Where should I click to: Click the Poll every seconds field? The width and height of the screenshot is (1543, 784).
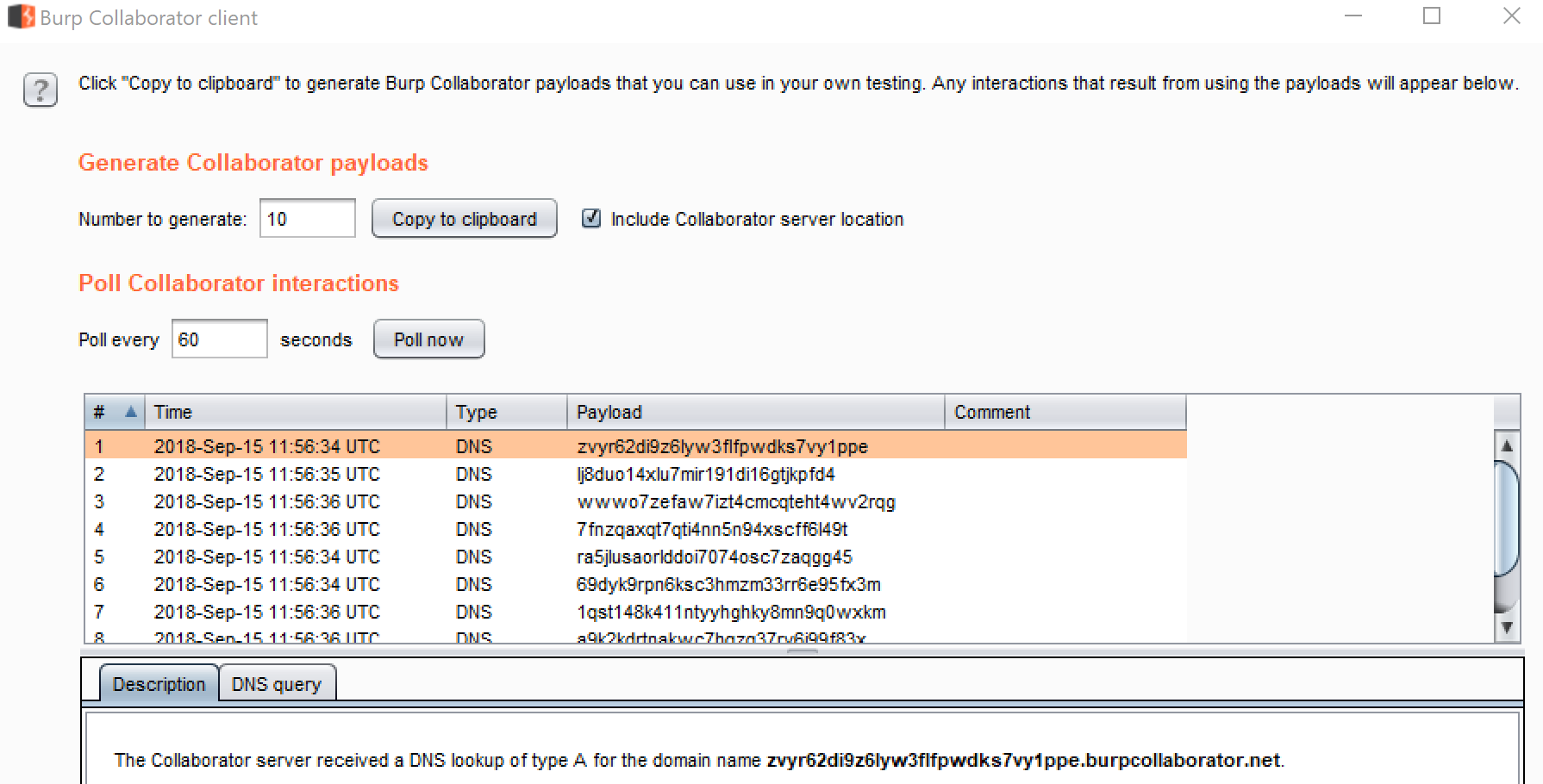219,339
